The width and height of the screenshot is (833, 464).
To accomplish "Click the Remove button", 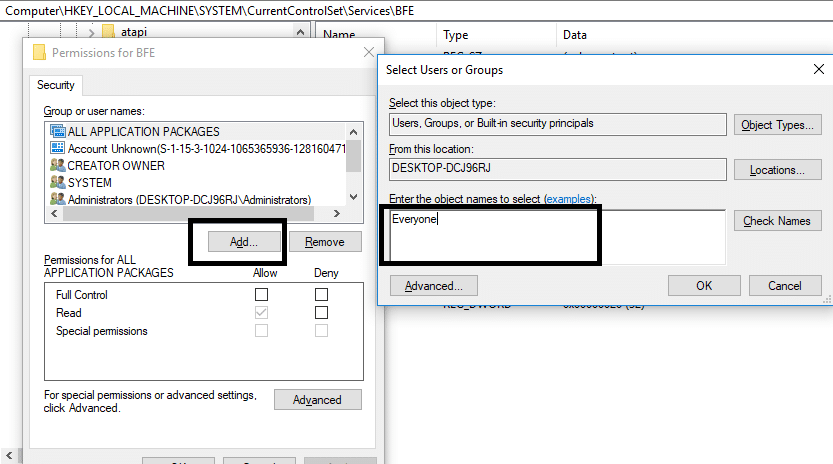I will pyautogui.click(x=325, y=242).
